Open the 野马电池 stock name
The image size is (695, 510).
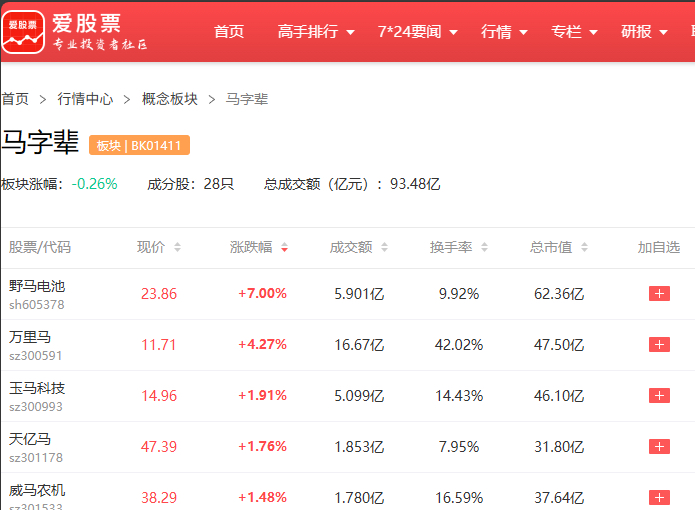37,286
